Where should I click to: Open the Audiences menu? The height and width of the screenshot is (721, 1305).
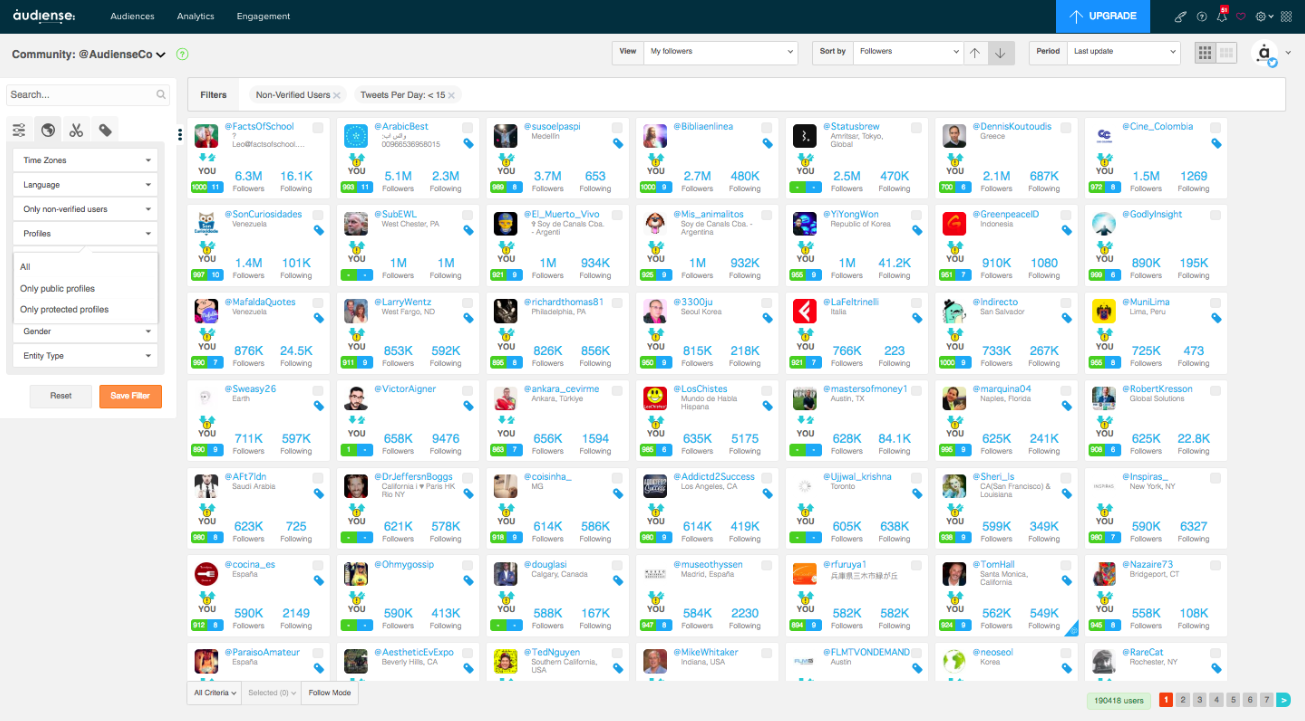[x=132, y=17]
